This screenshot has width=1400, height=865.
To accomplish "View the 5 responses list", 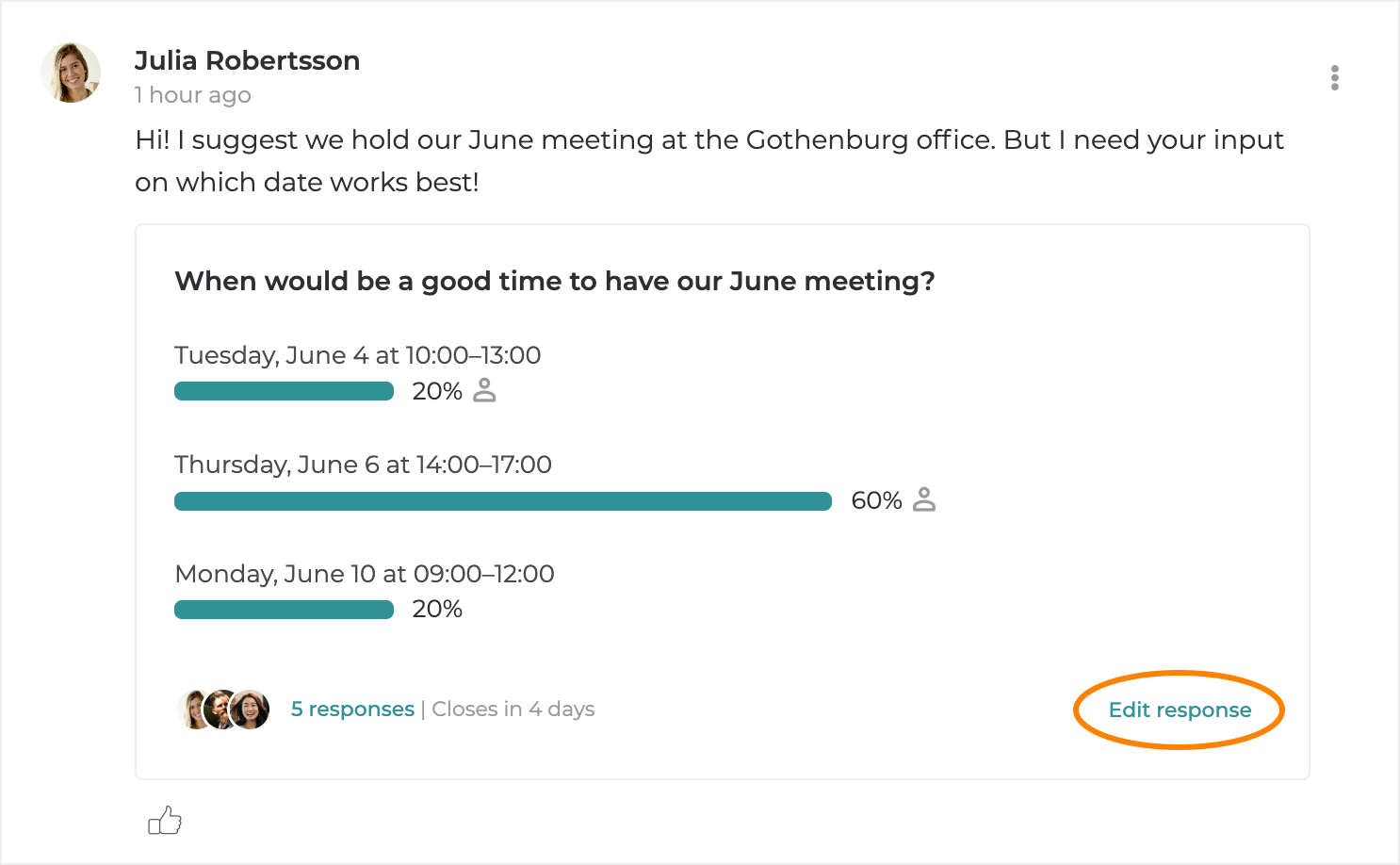I will pos(352,709).
